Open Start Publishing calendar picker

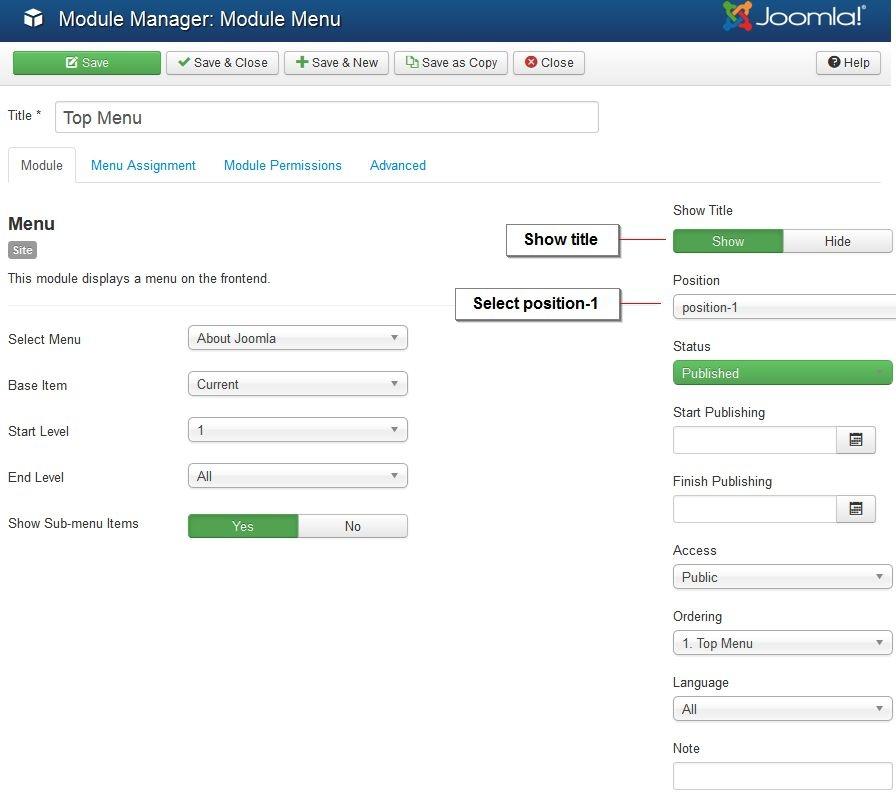855,440
